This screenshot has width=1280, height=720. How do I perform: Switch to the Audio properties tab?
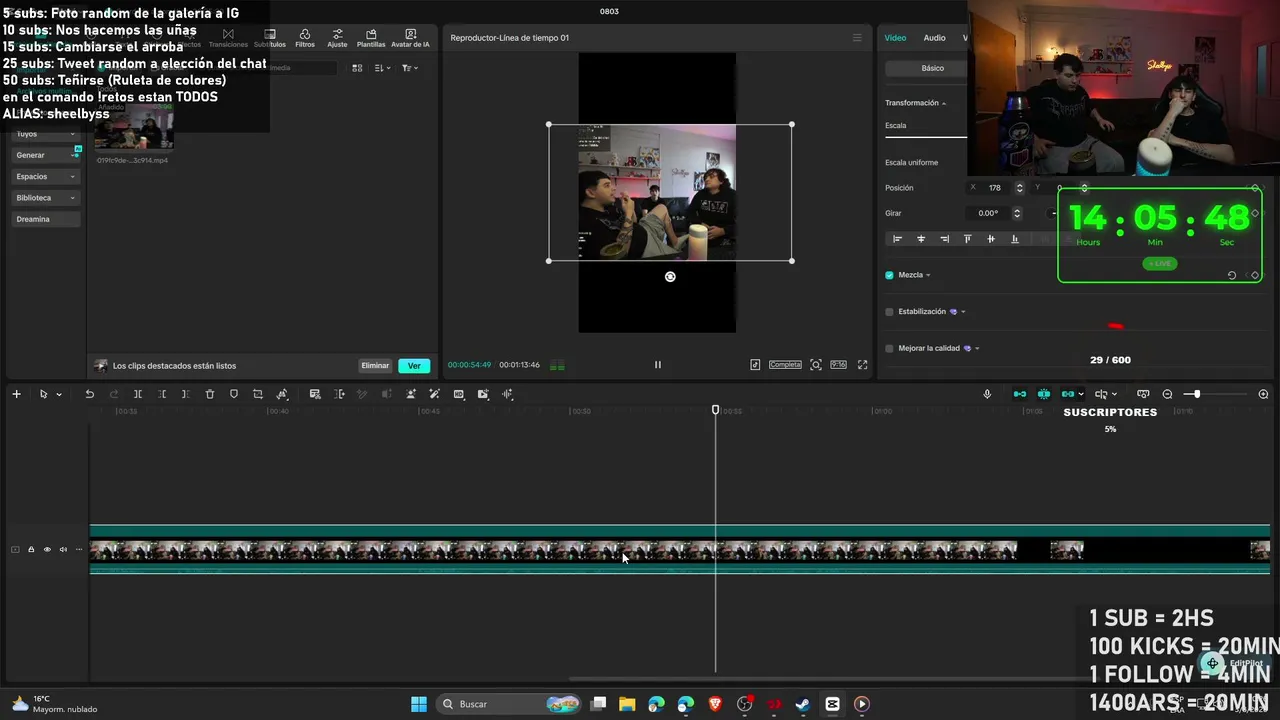point(934,38)
